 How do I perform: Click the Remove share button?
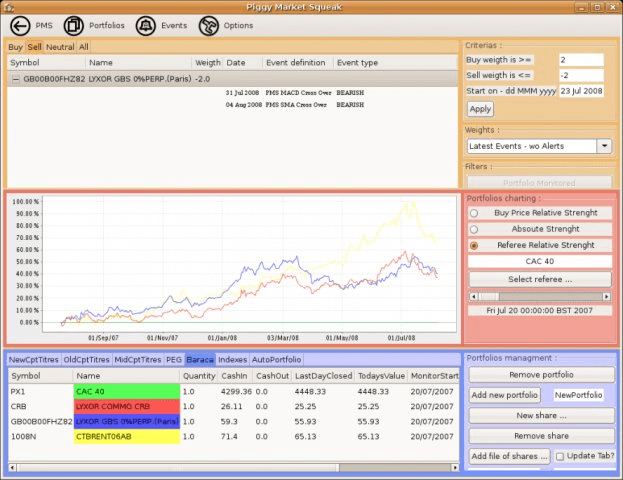point(541,436)
